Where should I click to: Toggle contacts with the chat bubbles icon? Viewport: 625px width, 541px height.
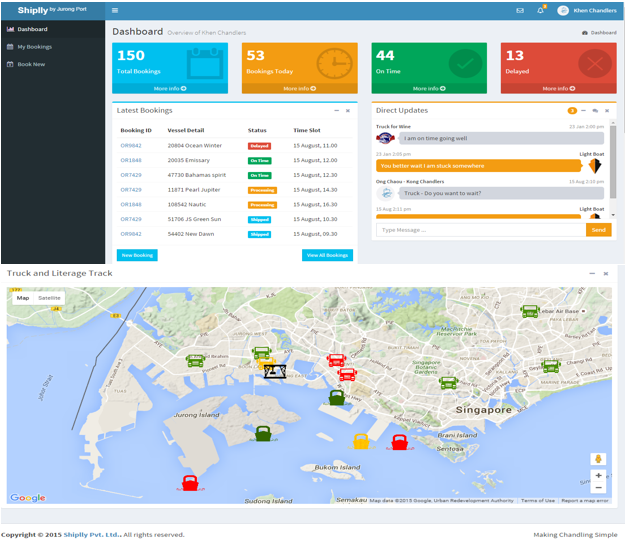[x=595, y=111]
